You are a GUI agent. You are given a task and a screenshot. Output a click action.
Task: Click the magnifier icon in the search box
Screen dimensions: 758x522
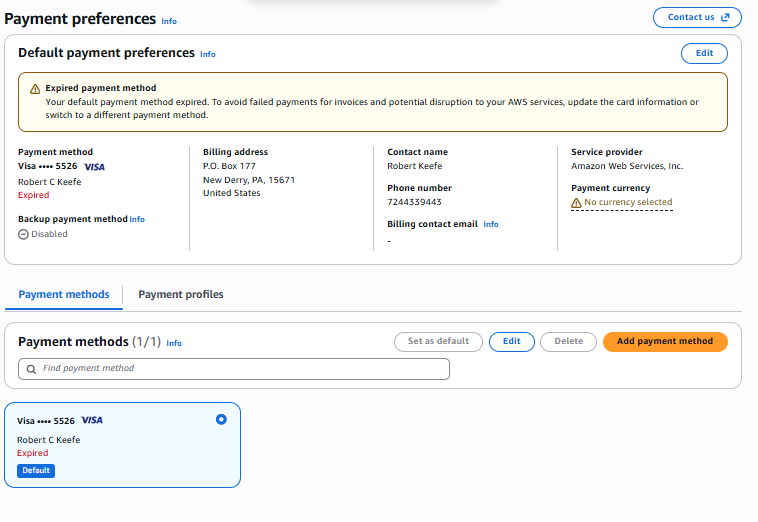point(31,369)
